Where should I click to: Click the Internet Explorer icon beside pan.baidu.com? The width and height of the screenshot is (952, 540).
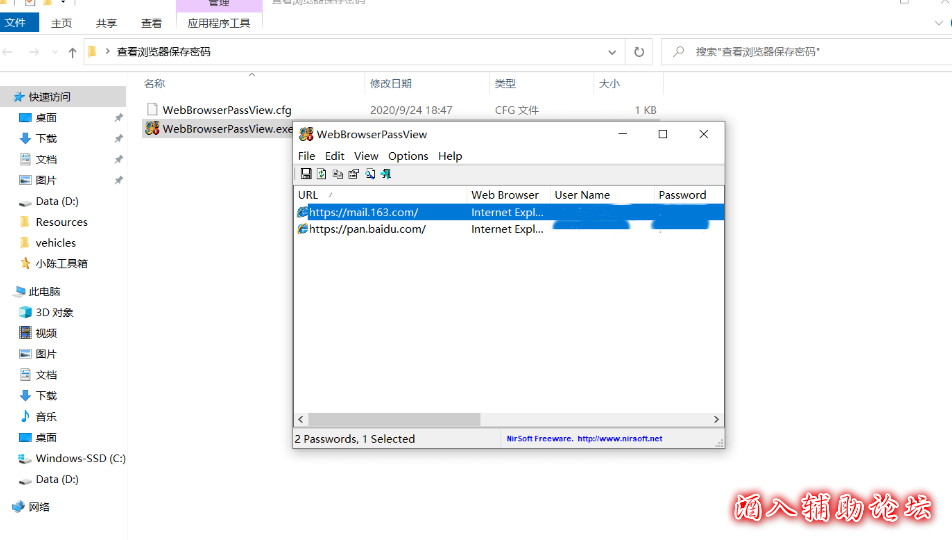(302, 229)
